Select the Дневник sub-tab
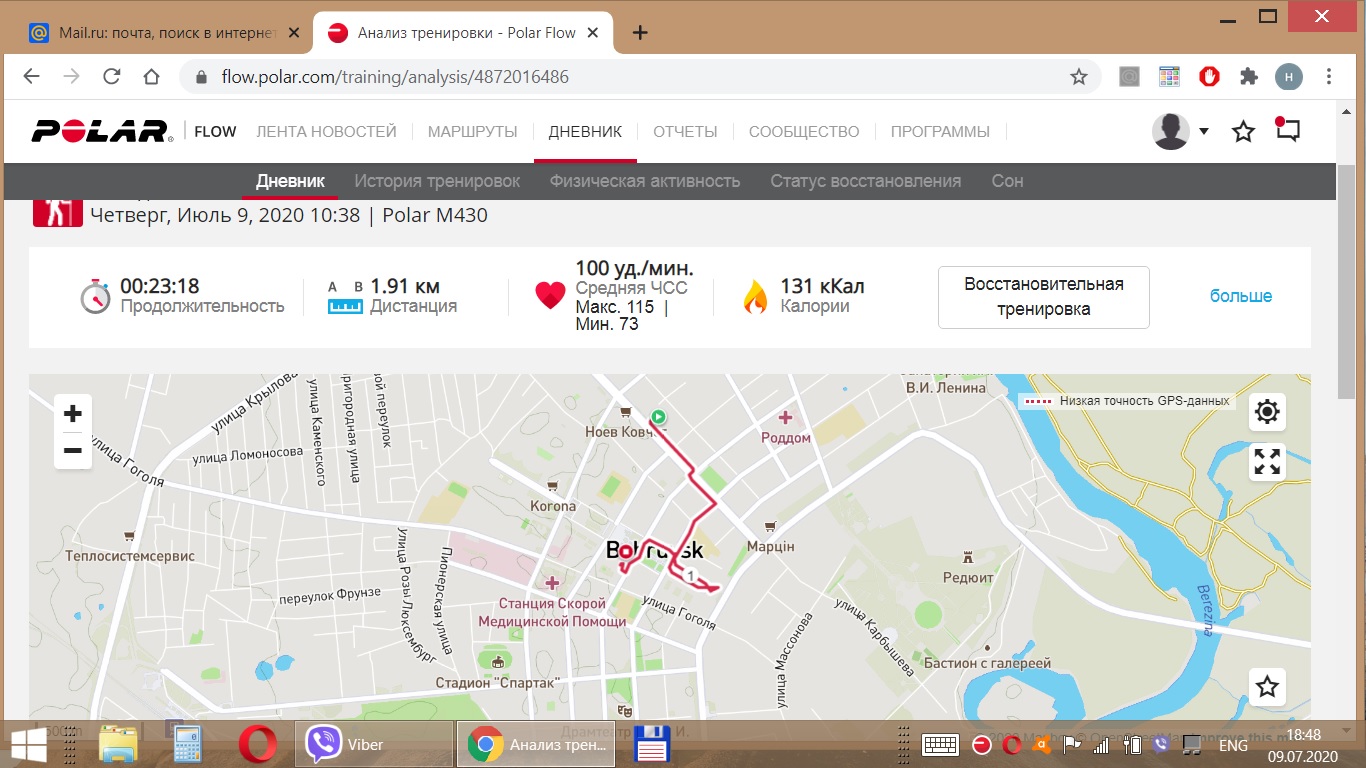 290,181
